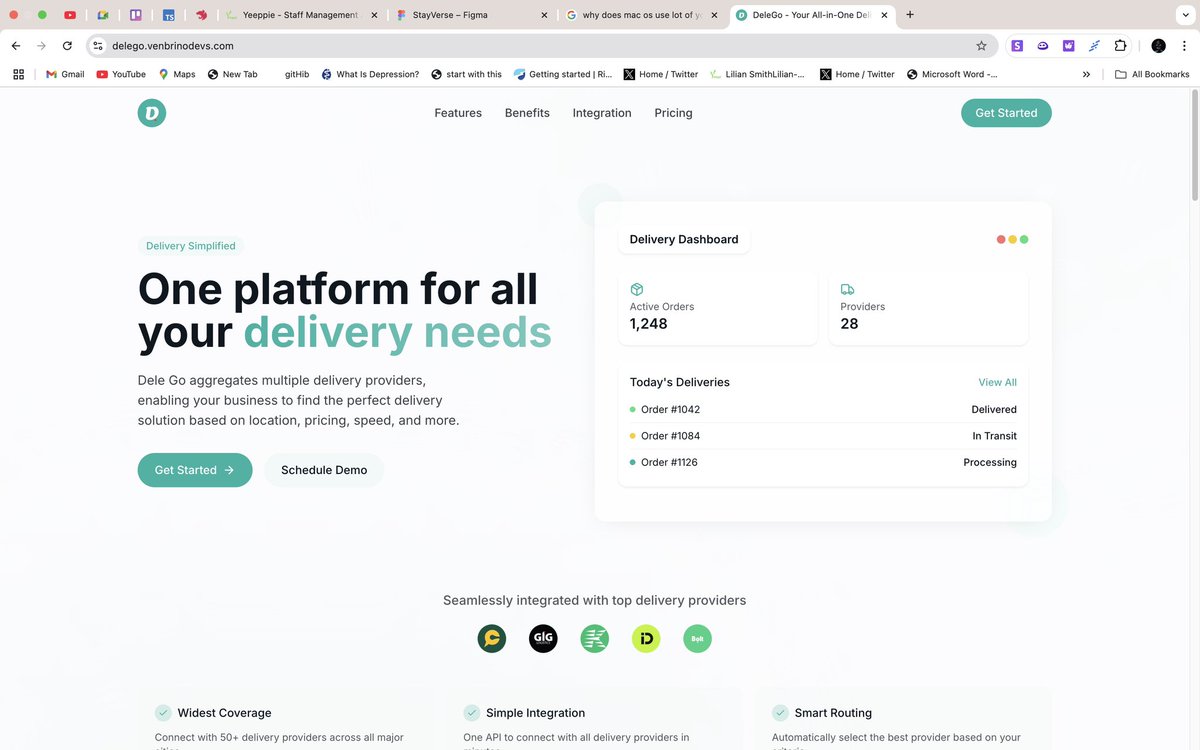Click the Delivery Dashboard title label
The width and height of the screenshot is (1200, 750).
click(684, 239)
